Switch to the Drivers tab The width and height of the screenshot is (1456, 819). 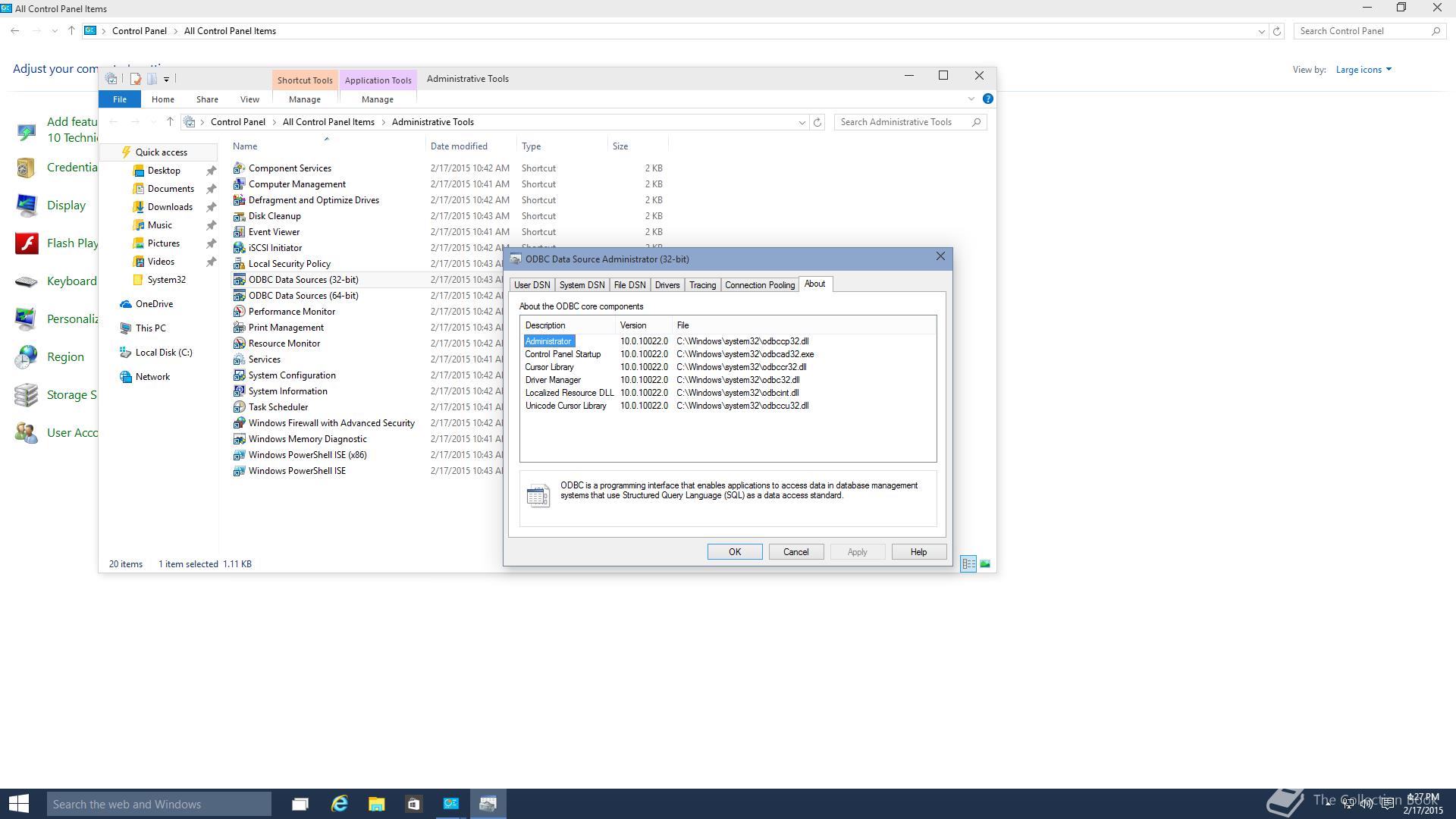click(x=667, y=285)
